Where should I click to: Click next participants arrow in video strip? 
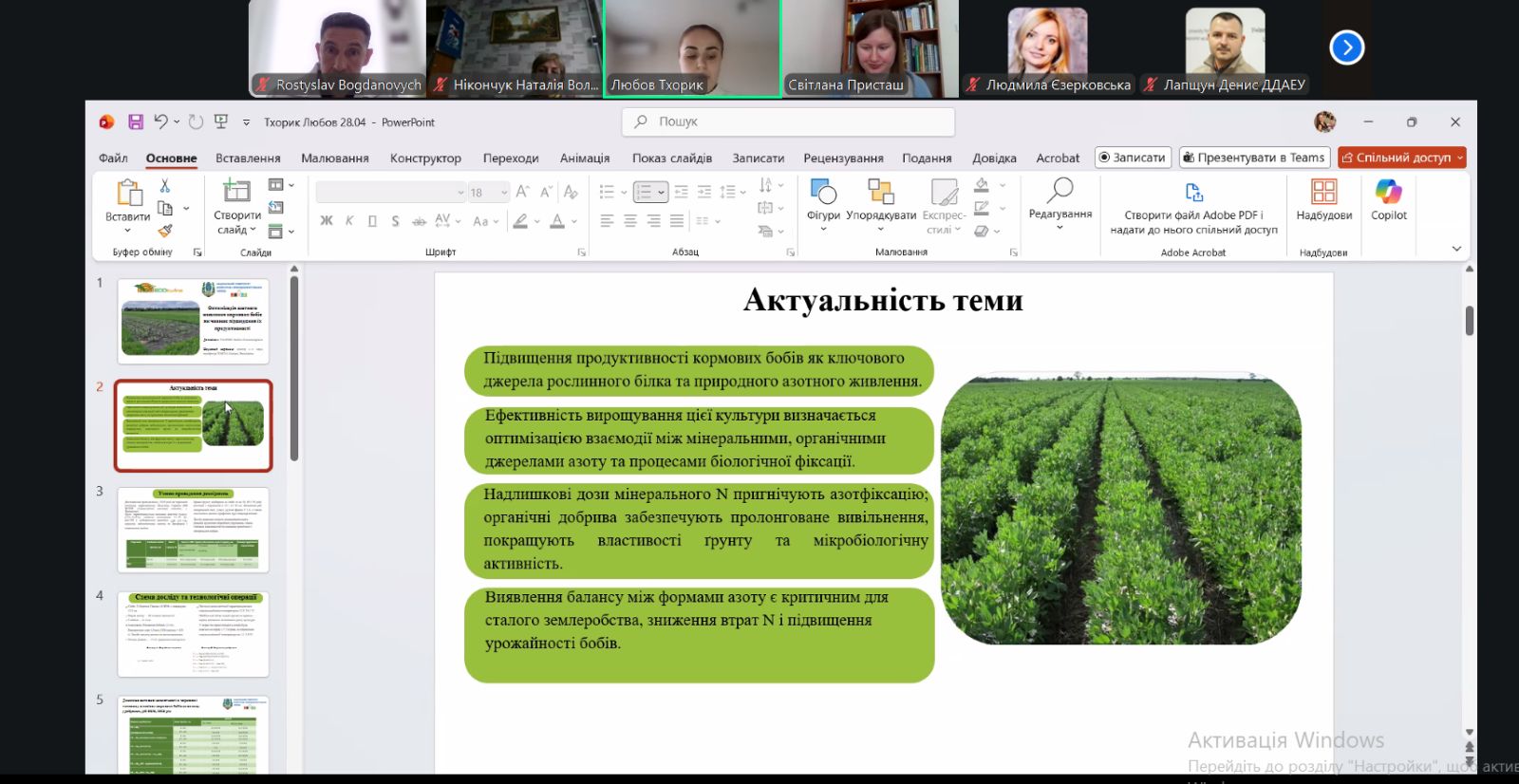(x=1347, y=47)
